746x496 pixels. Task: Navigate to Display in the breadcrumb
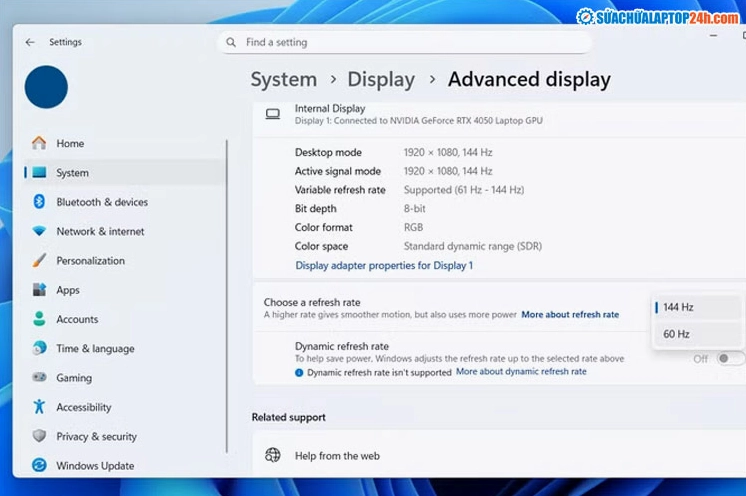(380, 80)
